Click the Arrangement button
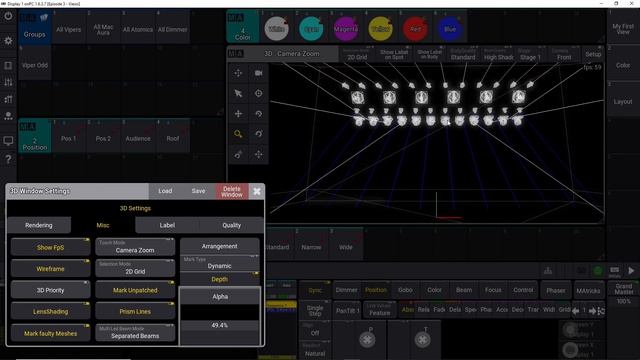640x360 pixels. coord(220,246)
